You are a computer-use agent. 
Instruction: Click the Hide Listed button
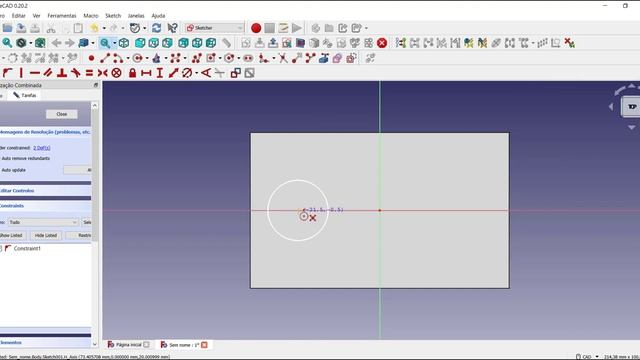46,236
